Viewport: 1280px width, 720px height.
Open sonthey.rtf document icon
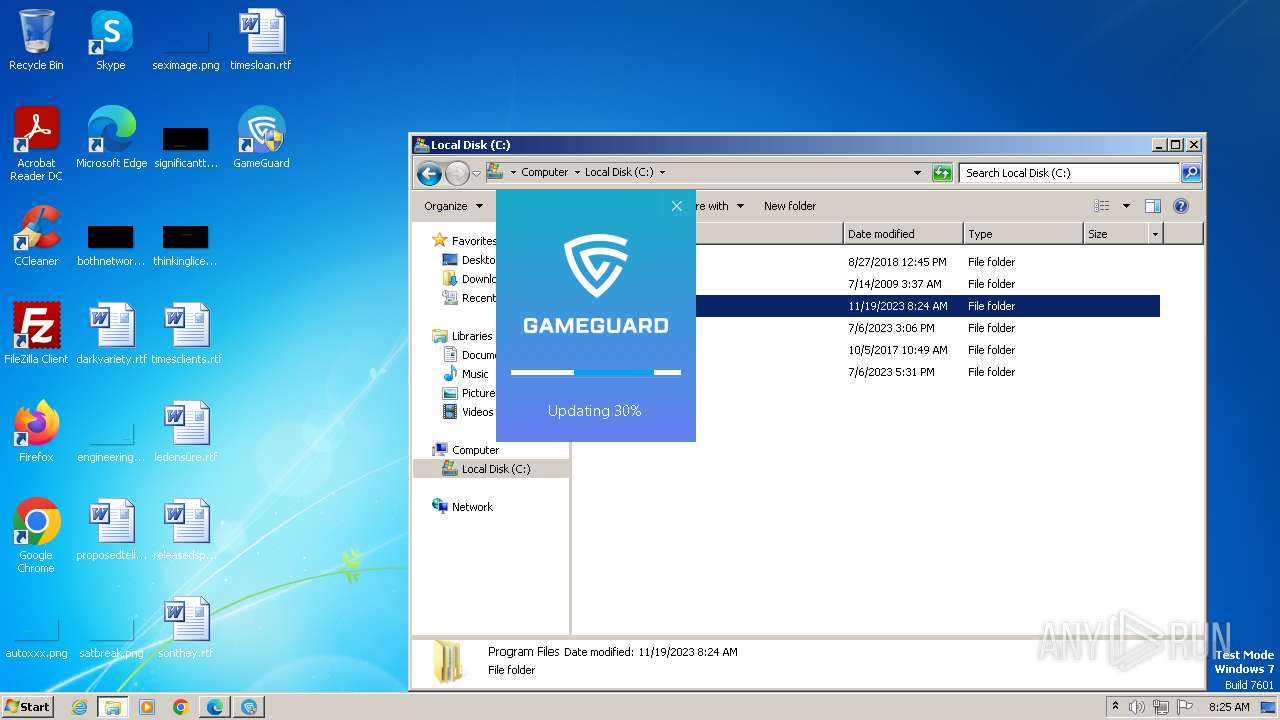[x=186, y=628]
